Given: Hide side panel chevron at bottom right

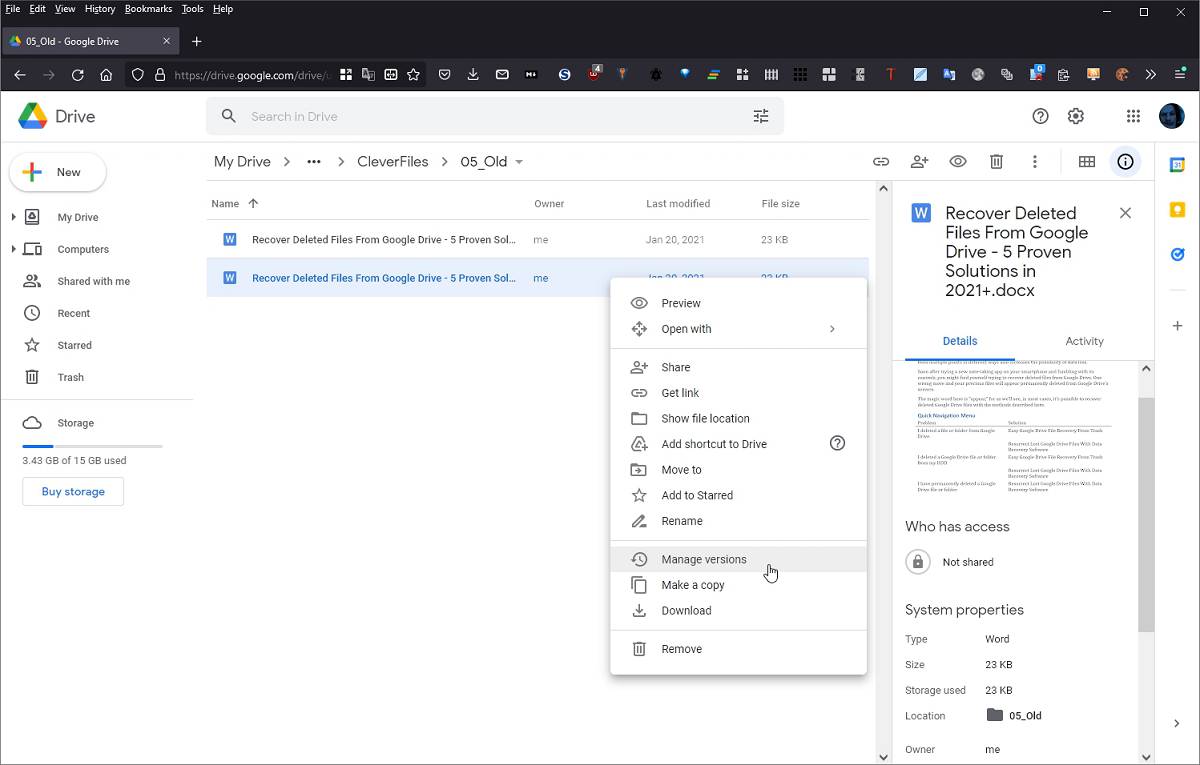Looking at the screenshot, I should pyautogui.click(x=1177, y=723).
